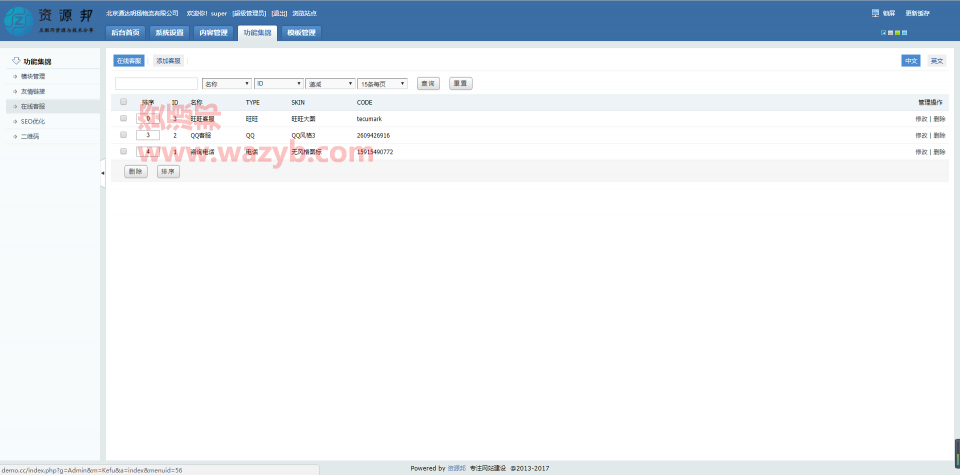The height and width of the screenshot is (475, 960).
Task: Collapse the left sidebar with the arrow handle
Action: coord(102,173)
